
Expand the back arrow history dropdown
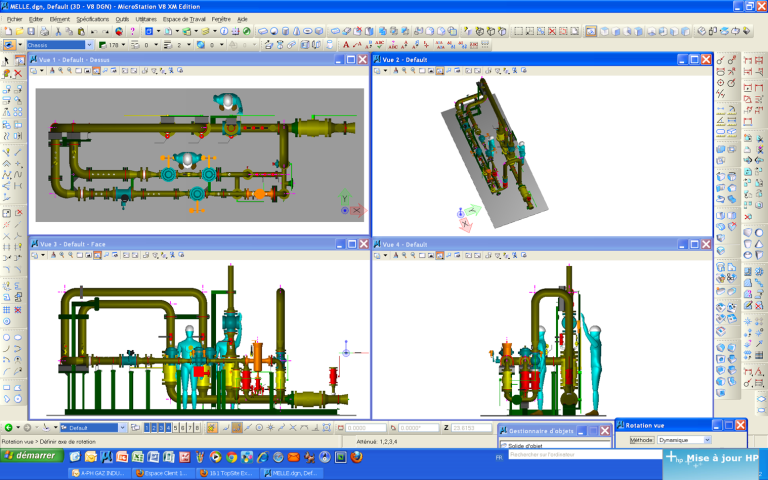click(x=18, y=428)
